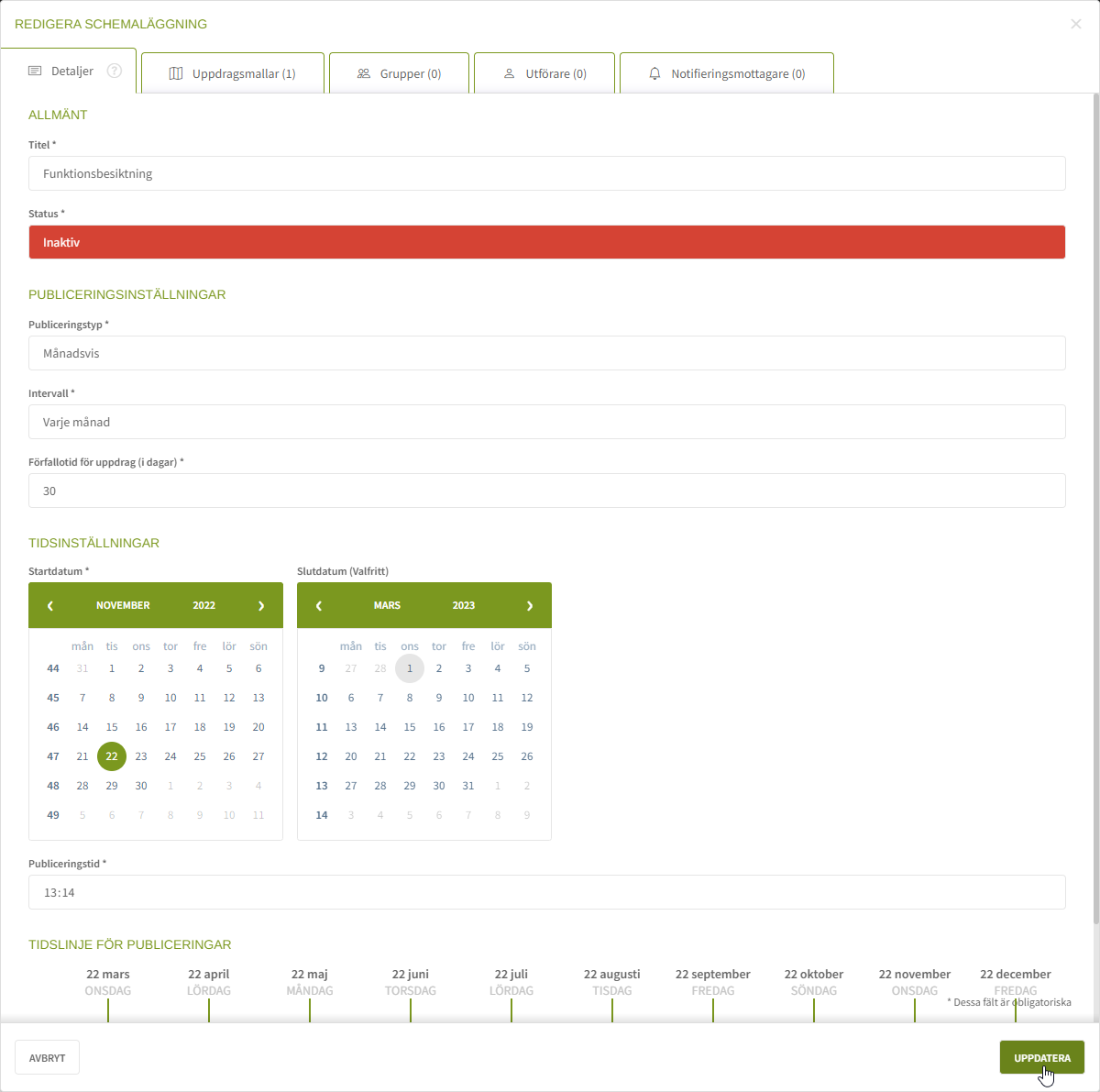Viewport: 1100px width, 1092px height.
Task: Open the Inaktiv status dropdown
Action: coord(546,243)
